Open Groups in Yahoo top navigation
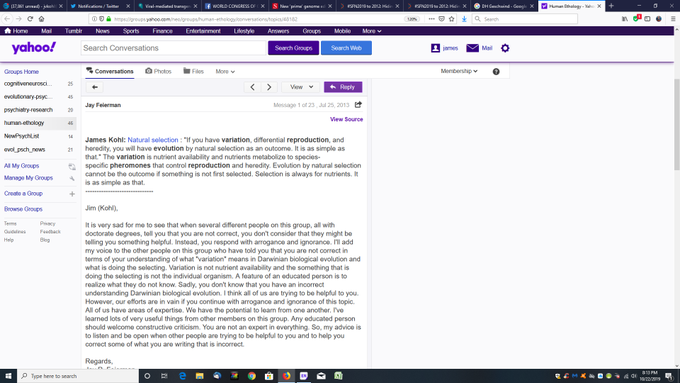 pos(312,31)
